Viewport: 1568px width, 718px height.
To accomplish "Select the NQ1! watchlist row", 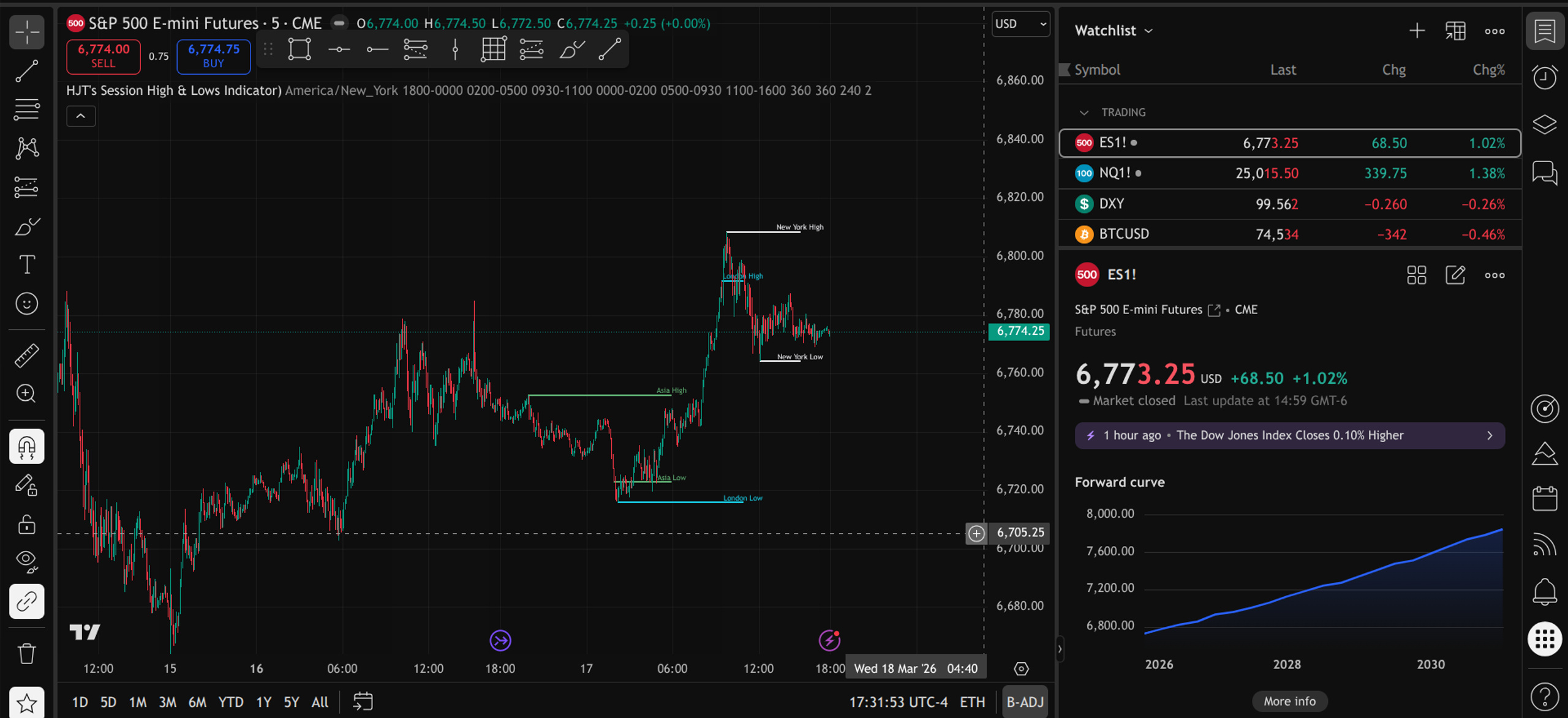I will click(1289, 173).
